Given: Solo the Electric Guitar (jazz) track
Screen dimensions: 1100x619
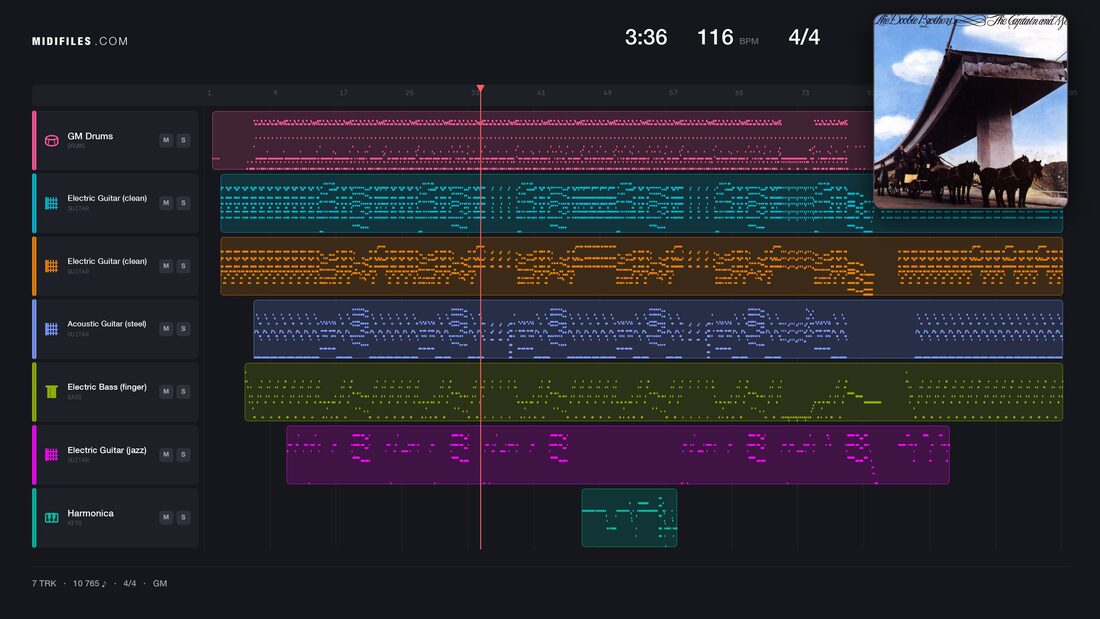Looking at the screenshot, I should click(183, 455).
